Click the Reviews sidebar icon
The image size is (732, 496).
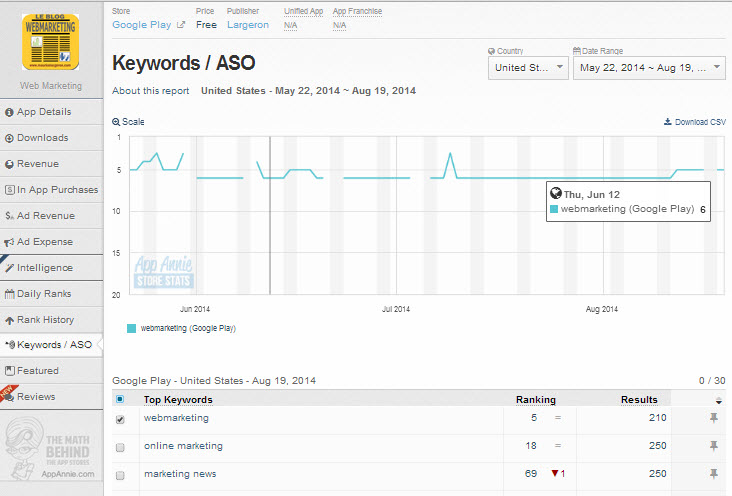[9, 397]
